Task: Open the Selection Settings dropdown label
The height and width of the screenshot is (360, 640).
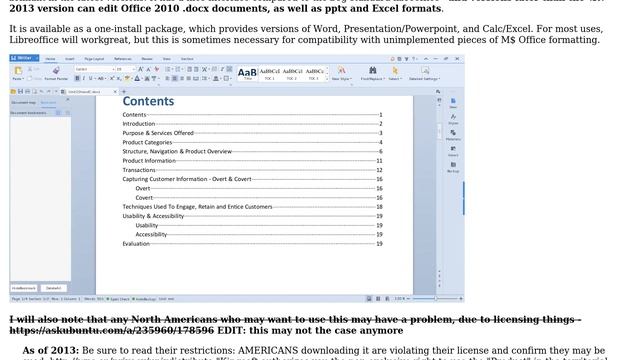Action: (424, 79)
